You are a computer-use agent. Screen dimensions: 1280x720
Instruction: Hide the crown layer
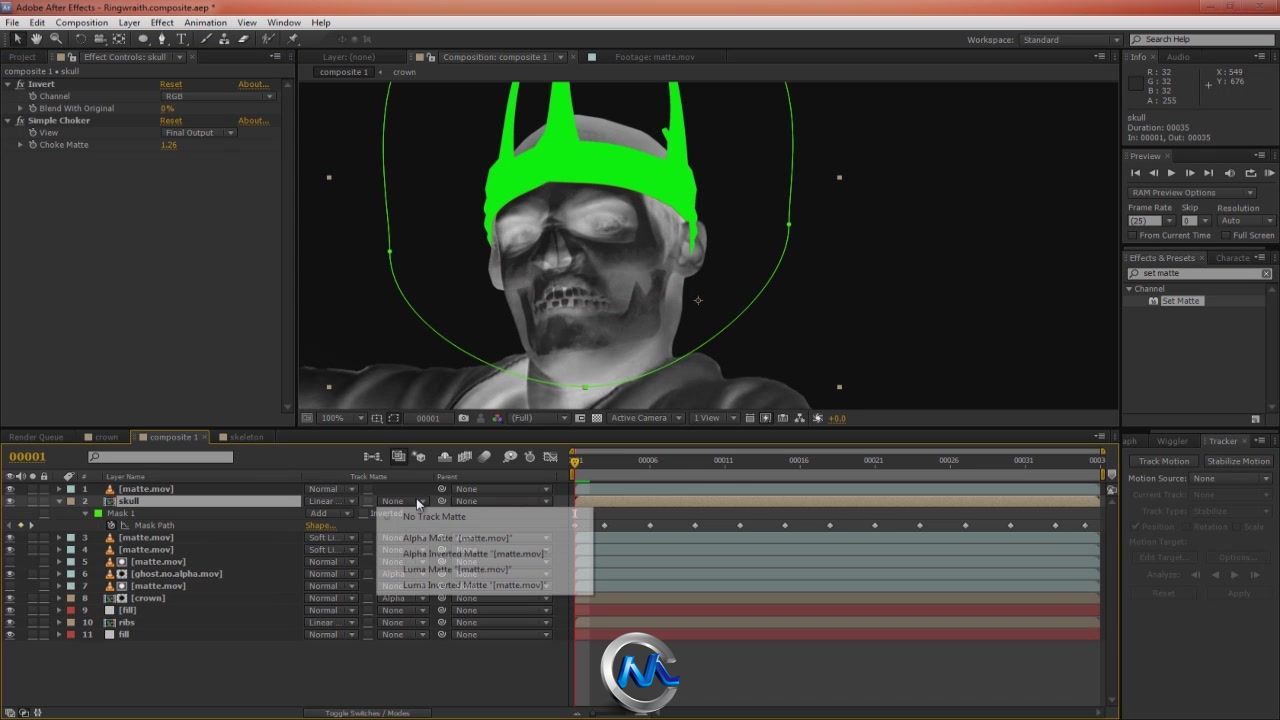tap(9, 598)
